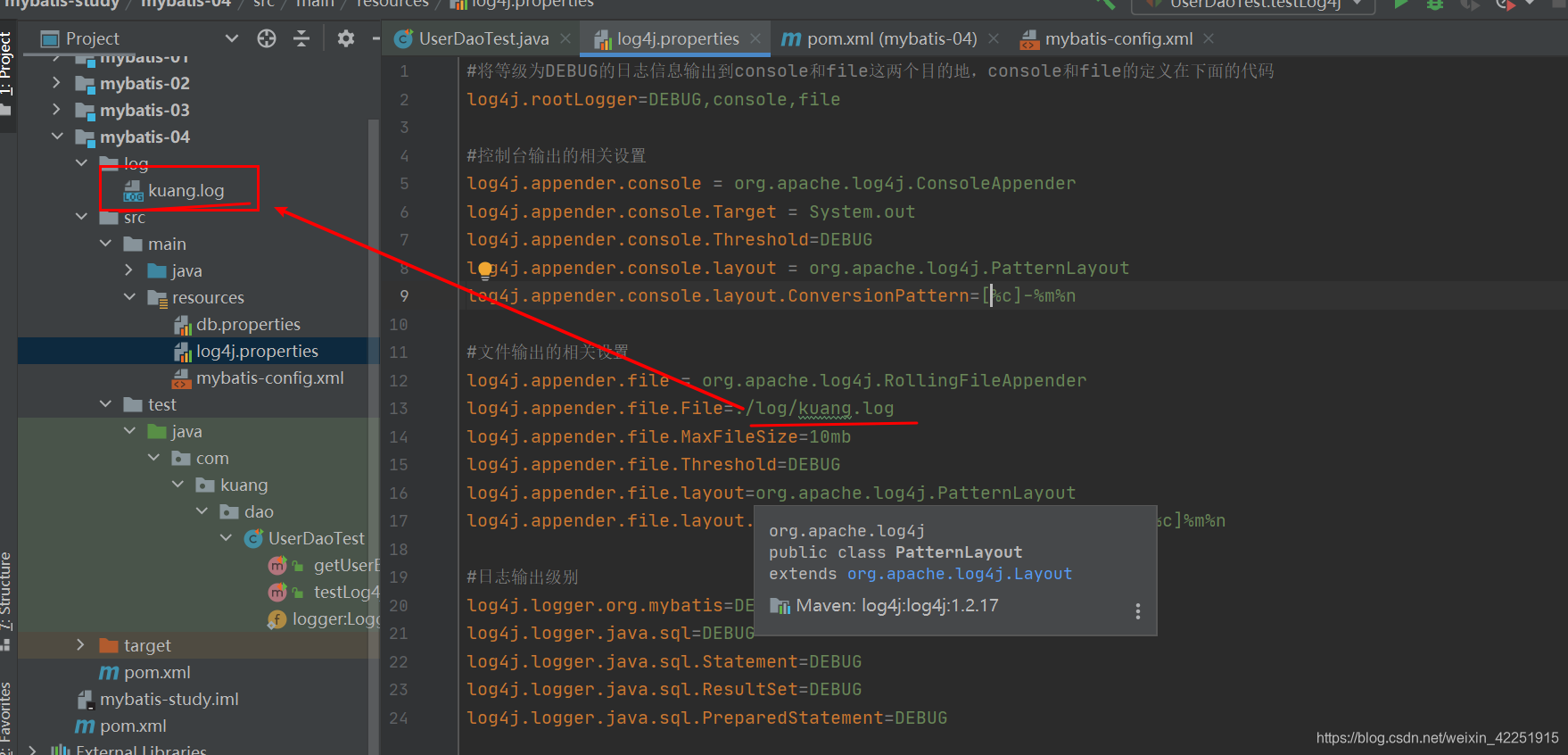1568x755 pixels.
Task: Collapse the UserDaoTest class node
Action: [226, 538]
